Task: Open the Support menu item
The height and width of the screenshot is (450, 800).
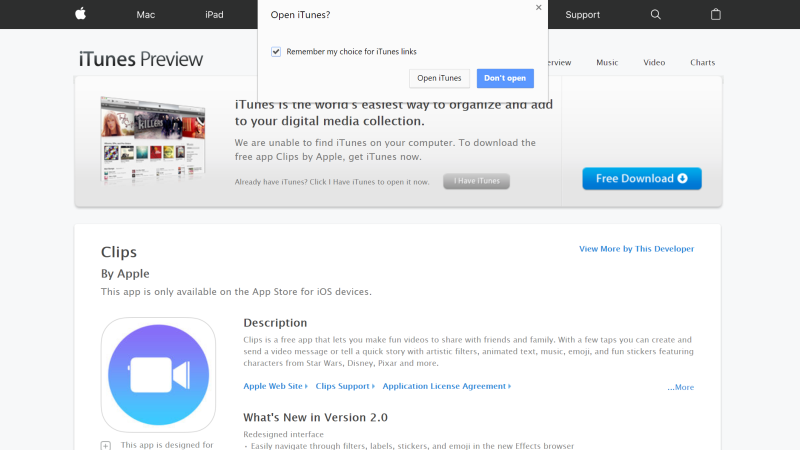Action: coord(583,15)
